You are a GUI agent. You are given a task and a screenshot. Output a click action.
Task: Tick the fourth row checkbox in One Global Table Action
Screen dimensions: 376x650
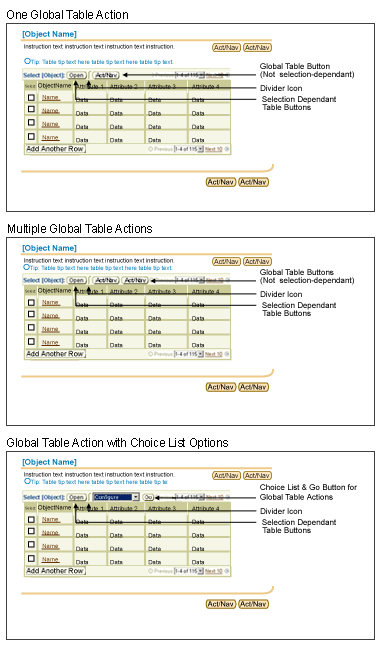tap(31, 136)
